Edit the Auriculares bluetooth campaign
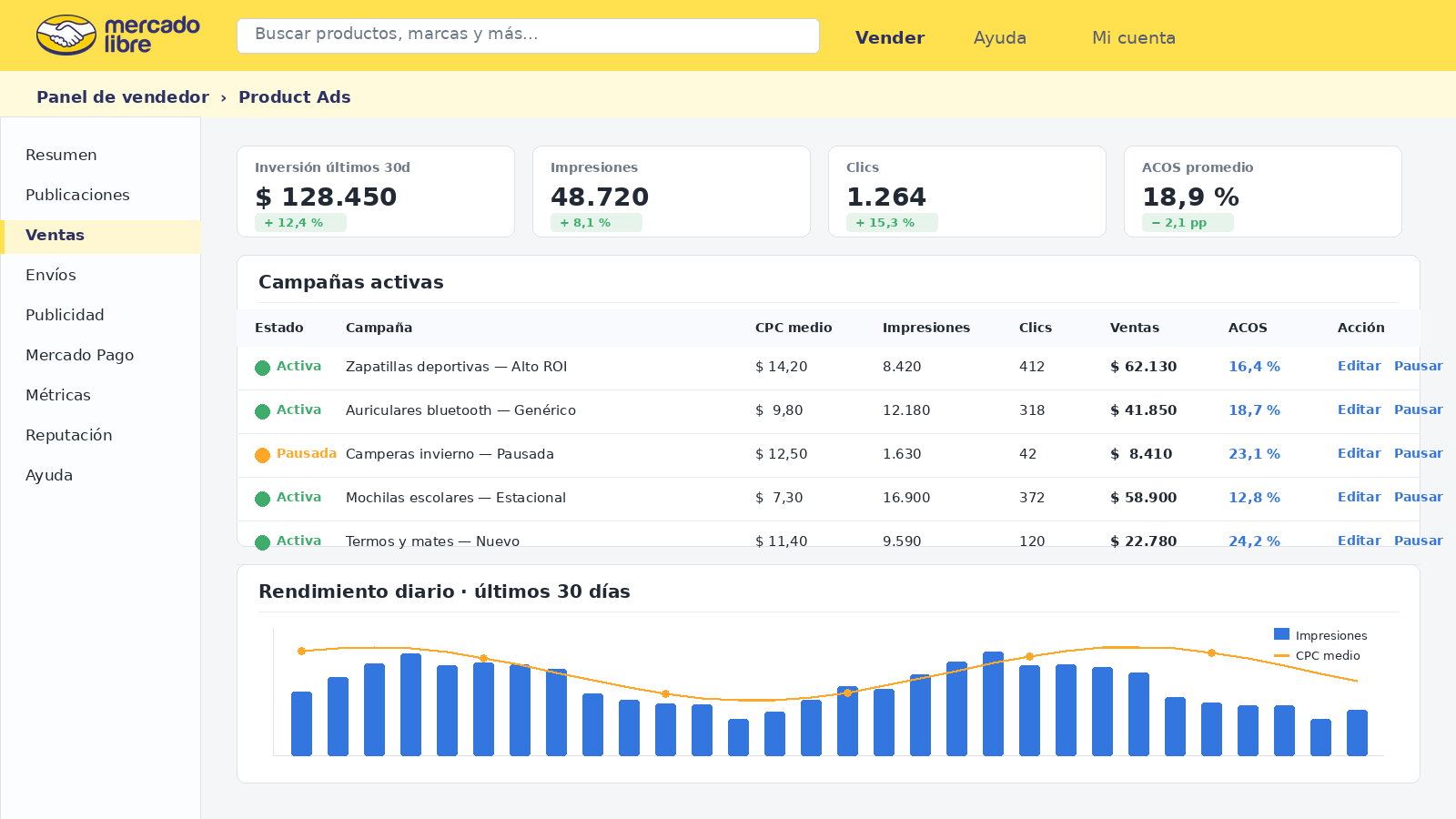1456x819 pixels. 1359,409
